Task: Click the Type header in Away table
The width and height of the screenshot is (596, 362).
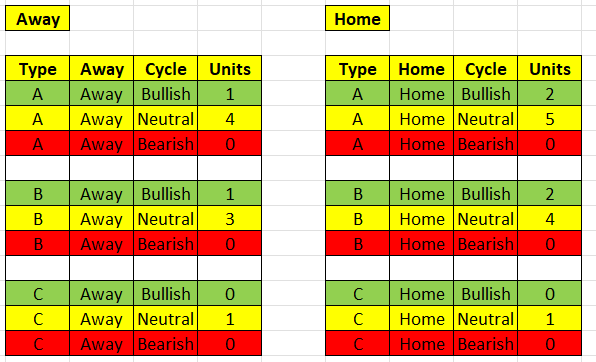Action: click(38, 68)
